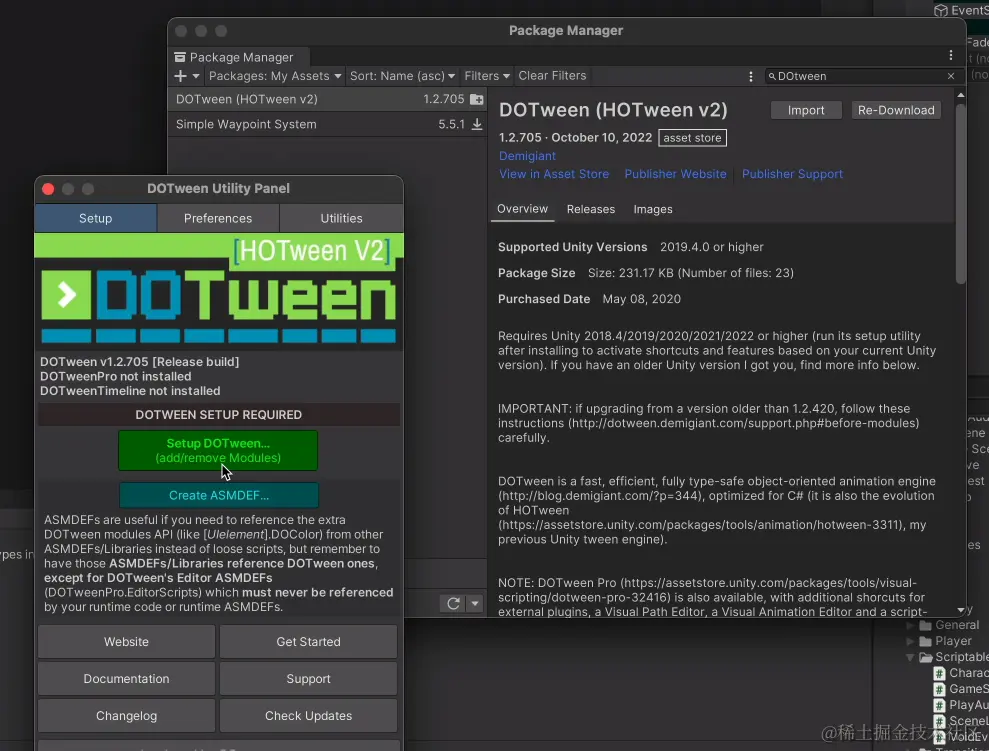
Task: Select the Player folder icon
Action: tap(925, 641)
